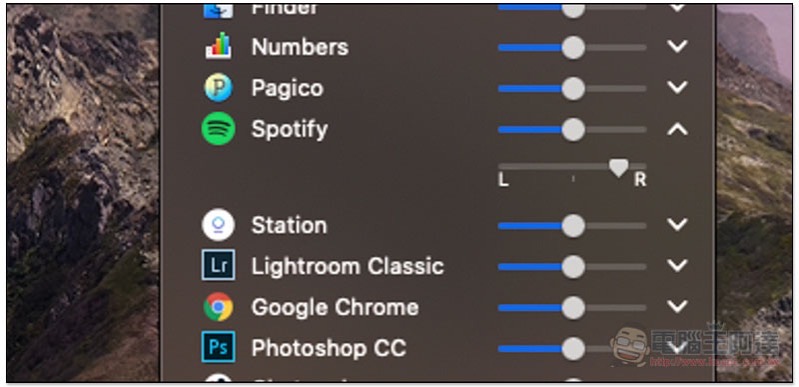Click the Pagico app icon
Screen dimensions: 799x387
(x=218, y=88)
